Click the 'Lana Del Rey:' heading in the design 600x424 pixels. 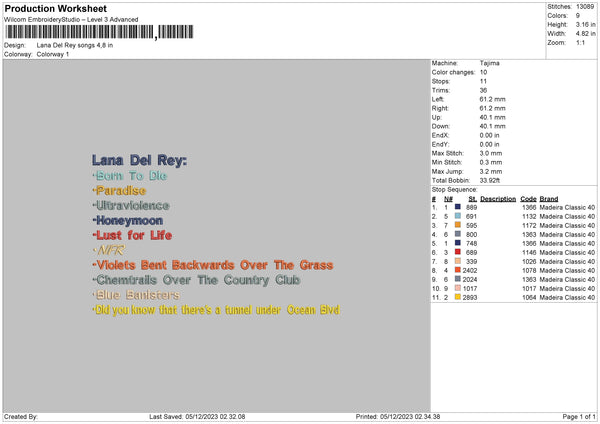(x=139, y=160)
